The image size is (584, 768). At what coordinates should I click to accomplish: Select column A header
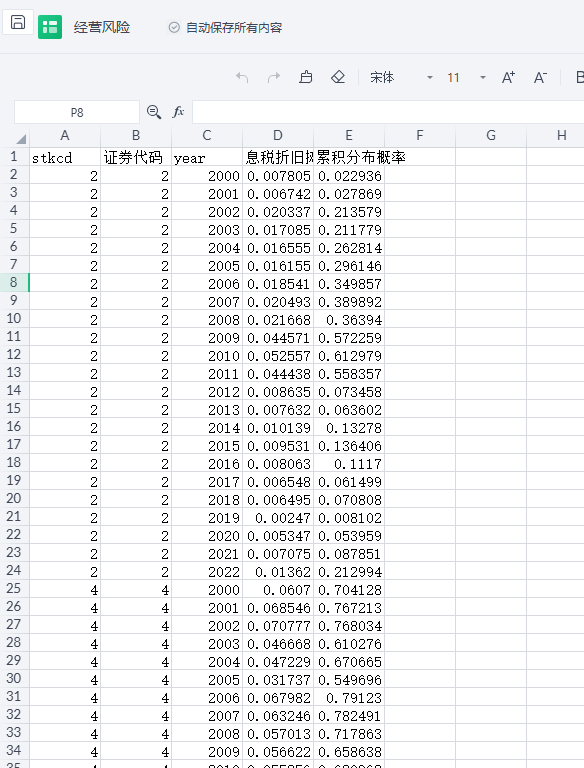[x=65, y=136]
